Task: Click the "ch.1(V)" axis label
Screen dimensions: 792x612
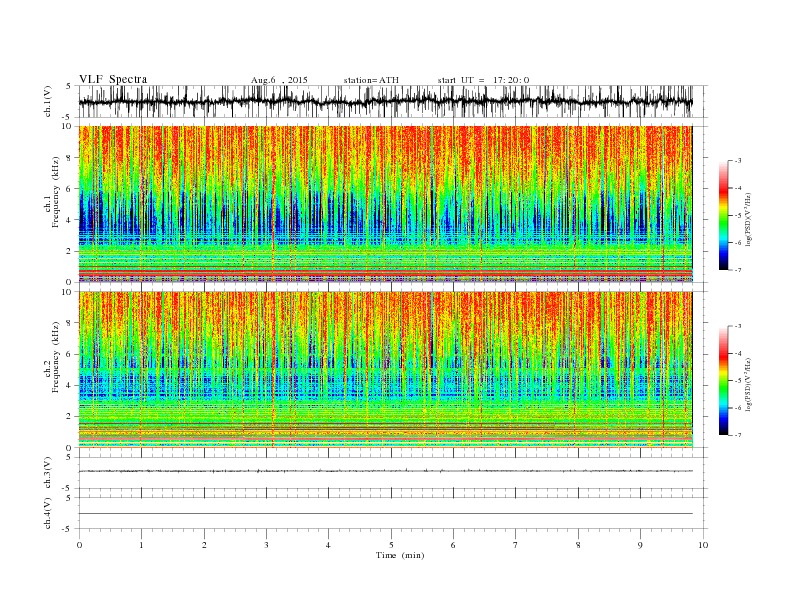Action: tap(48, 101)
